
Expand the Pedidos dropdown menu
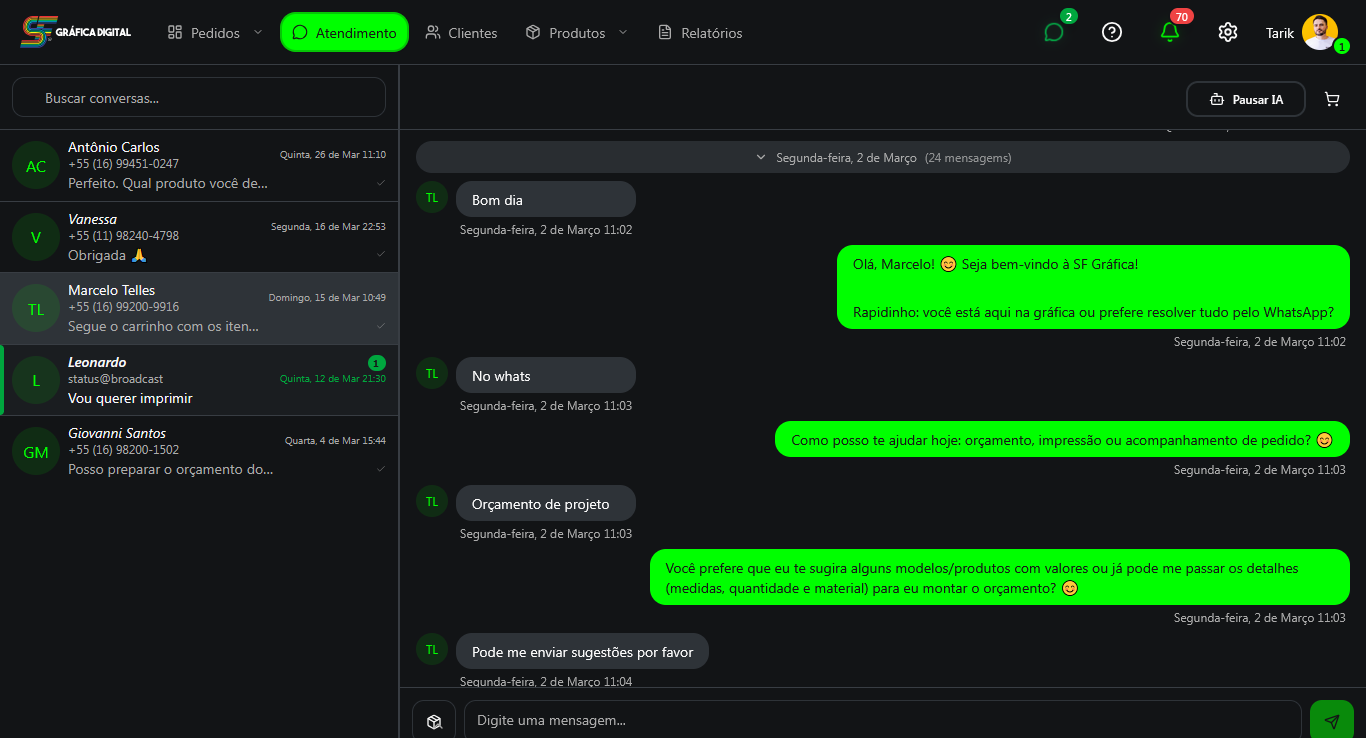coord(214,31)
